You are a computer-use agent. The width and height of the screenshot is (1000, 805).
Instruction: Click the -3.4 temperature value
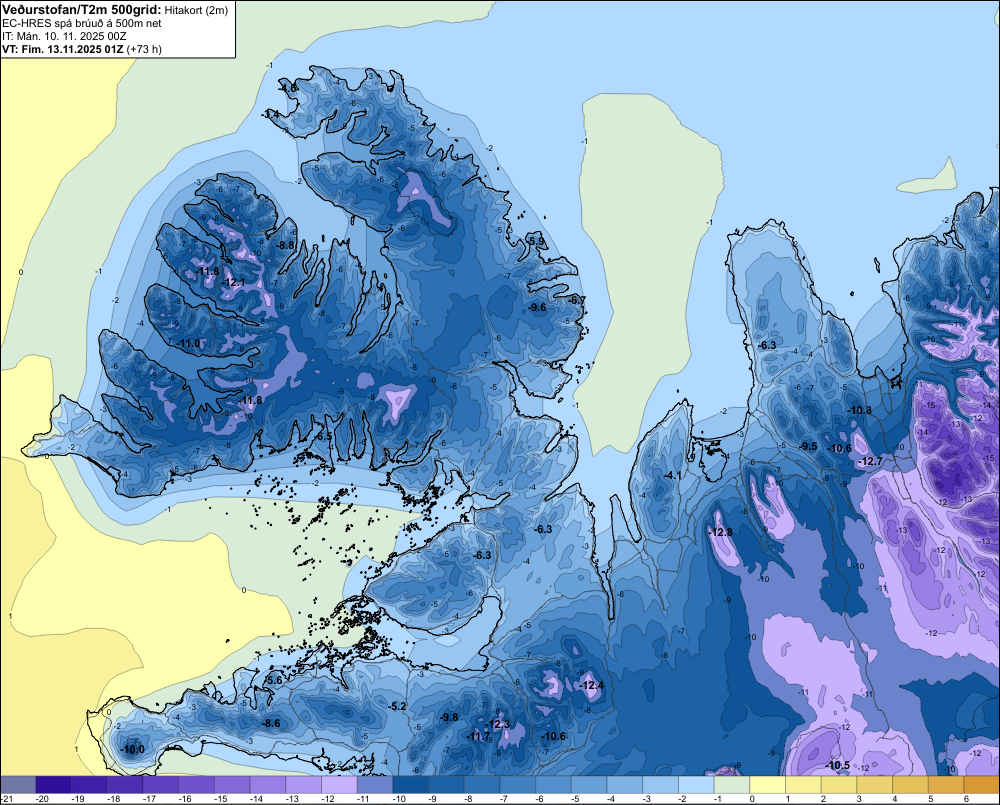[x=270, y=115]
